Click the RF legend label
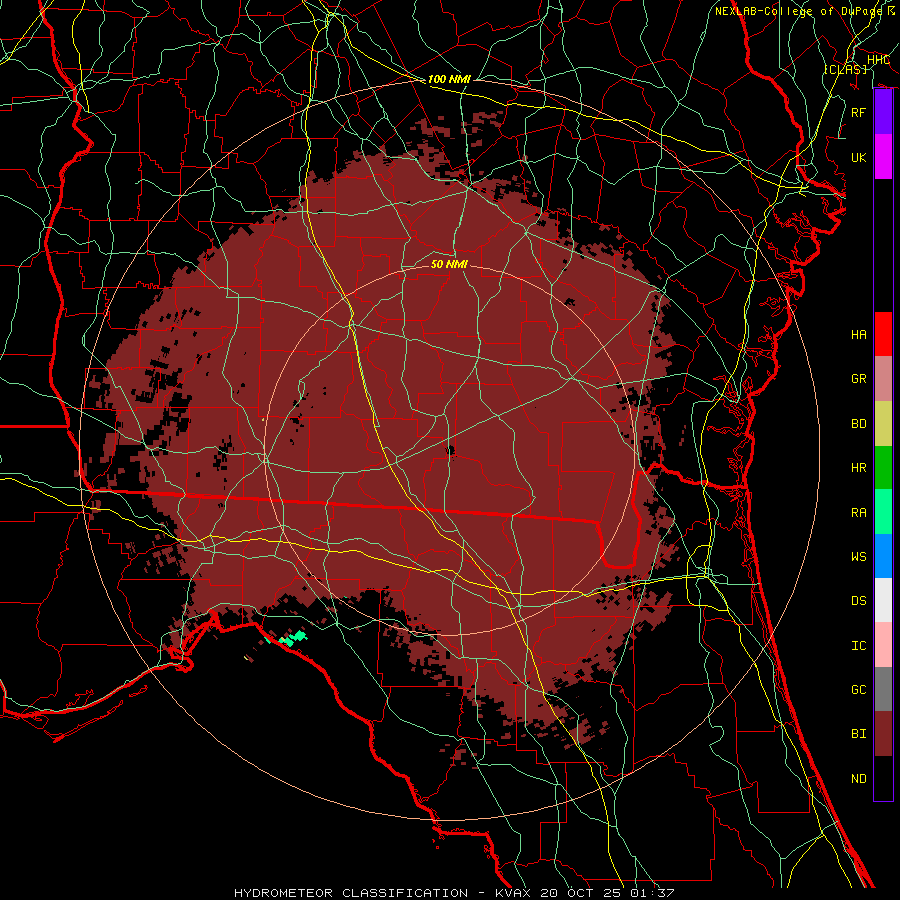This screenshot has width=900, height=900. coord(859,112)
